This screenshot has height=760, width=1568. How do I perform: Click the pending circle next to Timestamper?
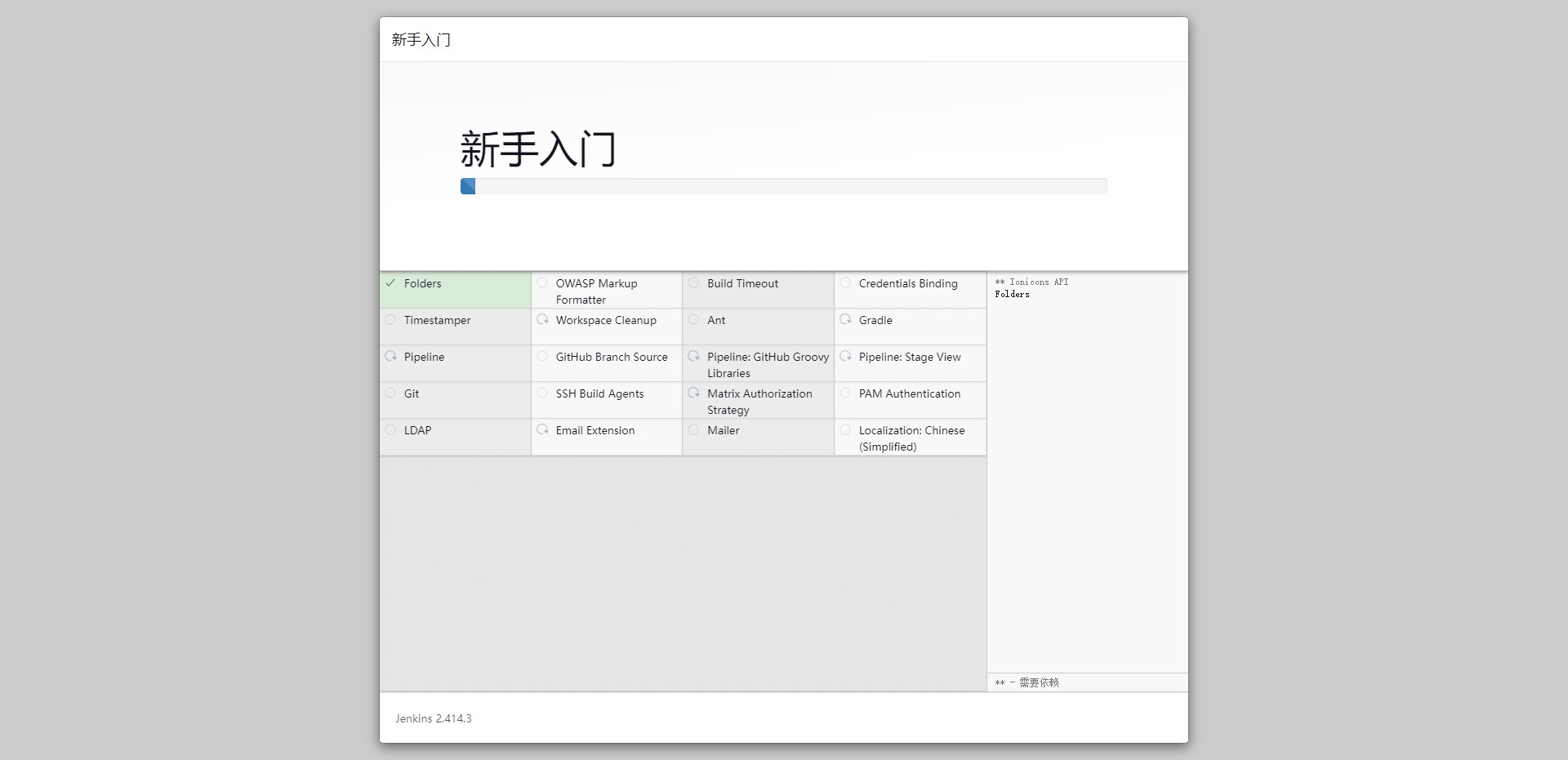coord(390,319)
